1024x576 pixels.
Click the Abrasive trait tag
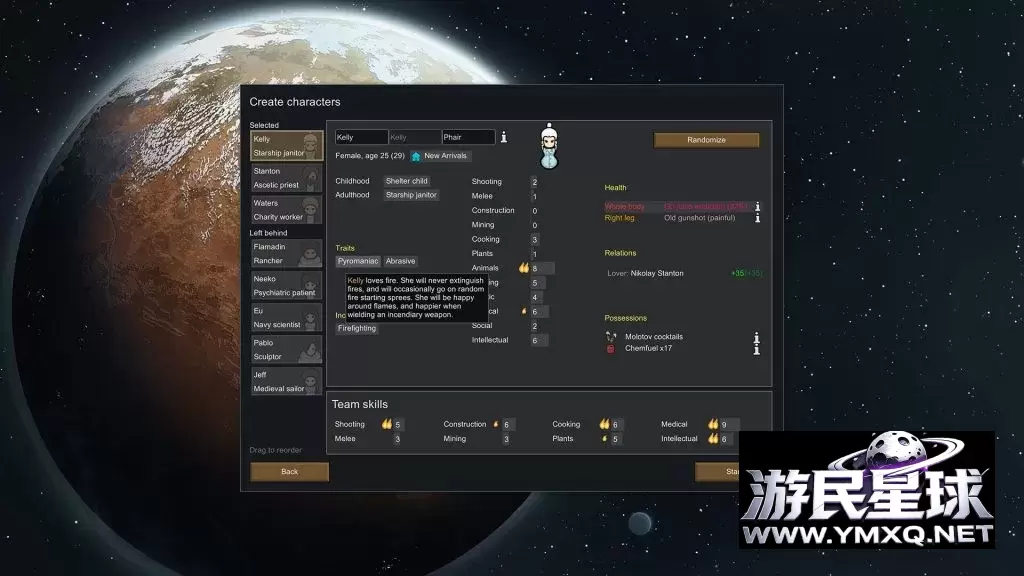(x=400, y=261)
